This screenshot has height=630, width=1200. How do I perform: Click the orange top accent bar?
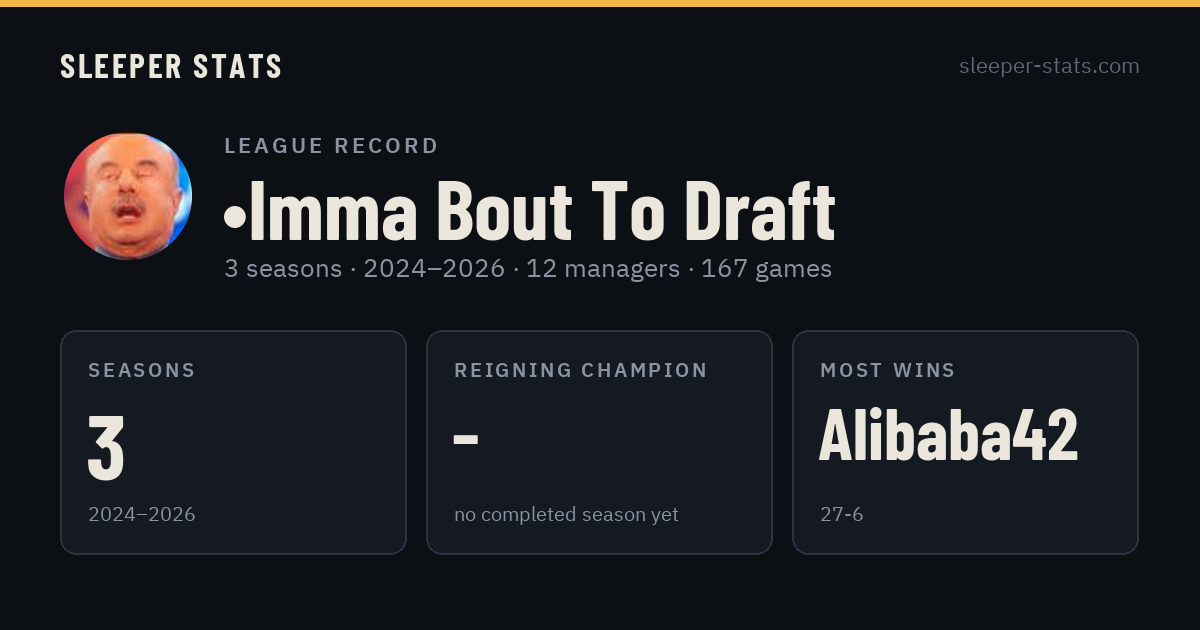click(x=600, y=3)
